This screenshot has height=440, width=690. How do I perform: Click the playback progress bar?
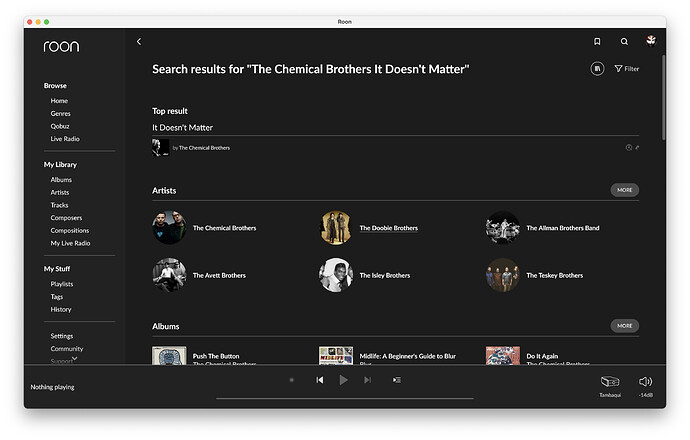coord(343,398)
